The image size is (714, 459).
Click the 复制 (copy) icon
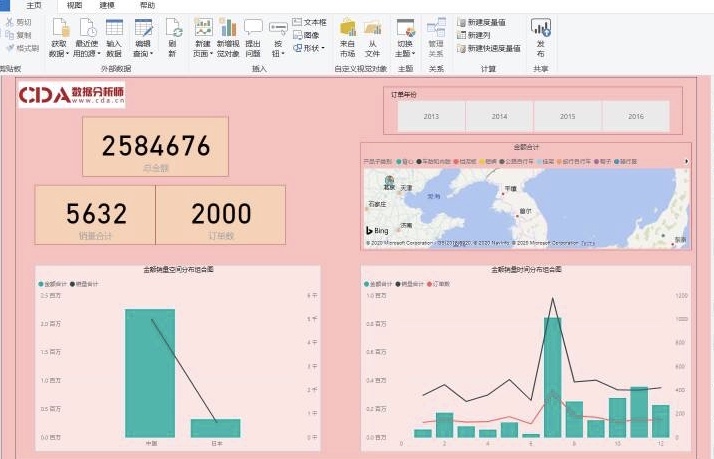pyautogui.click(x=9, y=35)
